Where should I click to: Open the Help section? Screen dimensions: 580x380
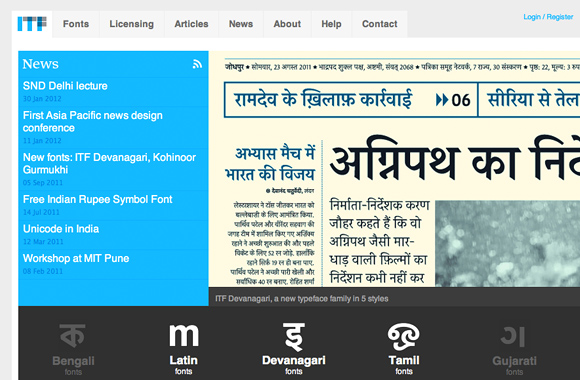tap(331, 24)
